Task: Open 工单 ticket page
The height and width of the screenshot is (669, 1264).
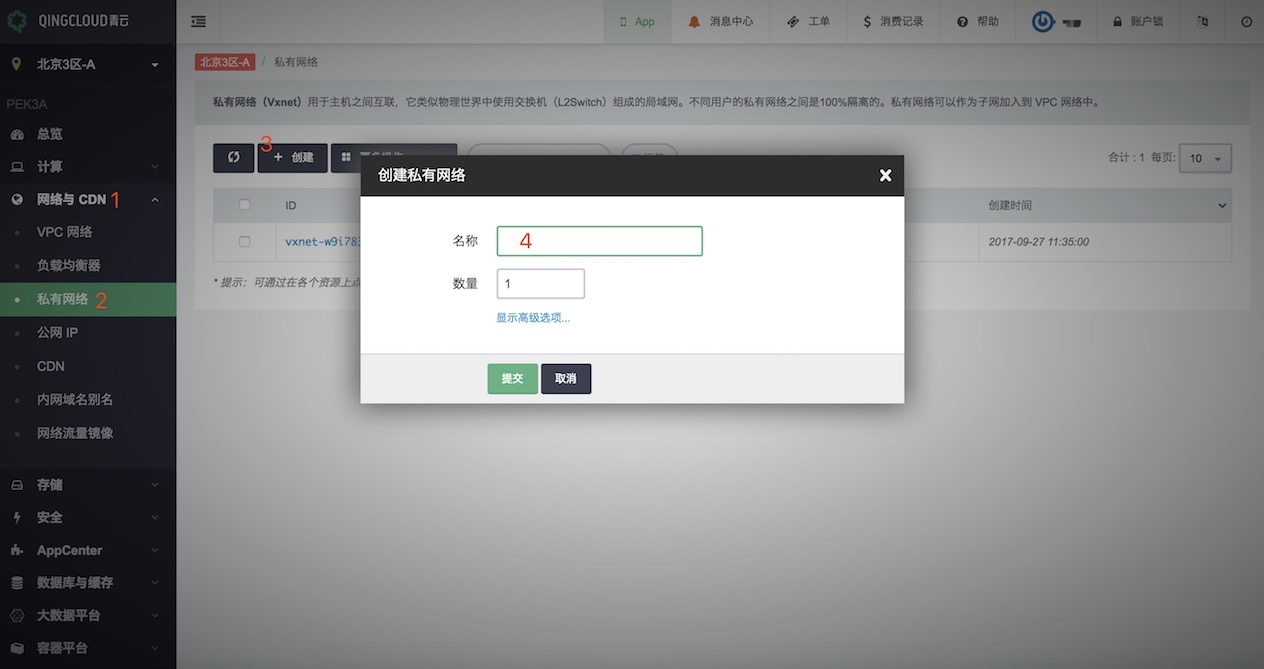Action: click(809, 21)
